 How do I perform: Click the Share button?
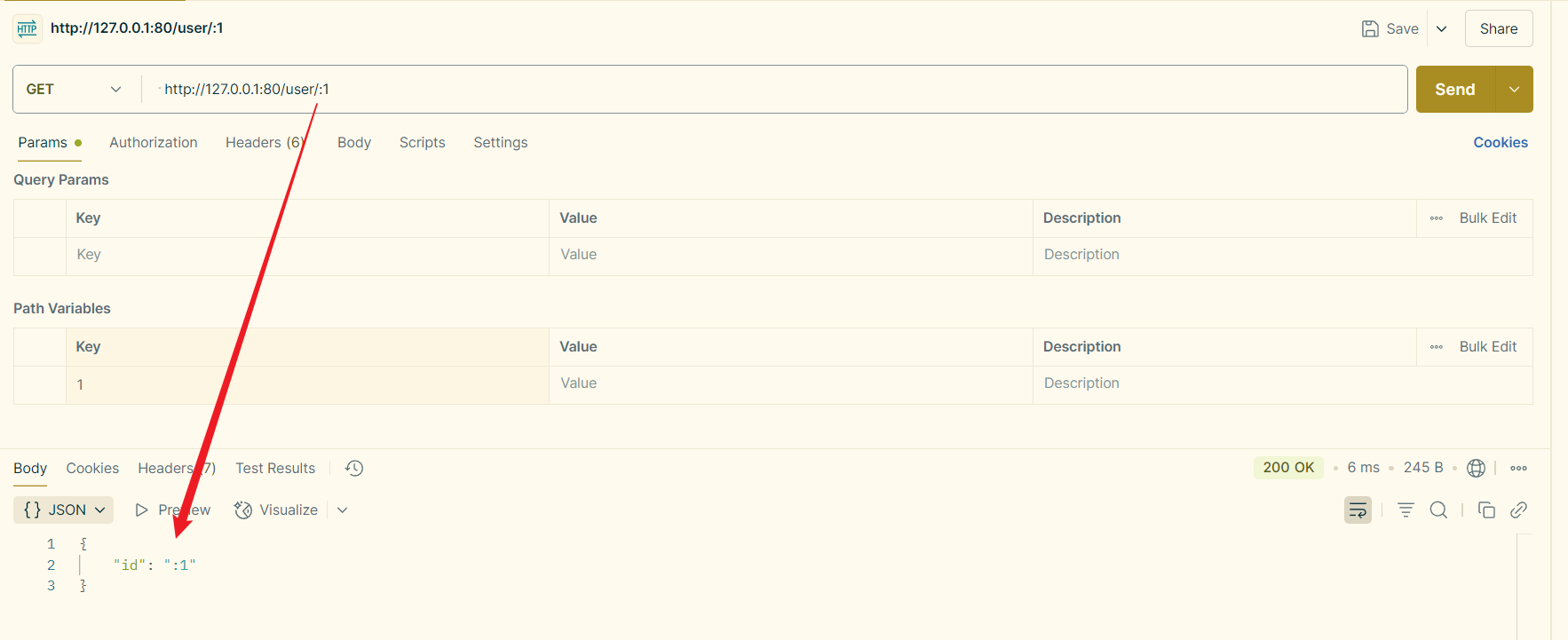pyautogui.click(x=1498, y=28)
